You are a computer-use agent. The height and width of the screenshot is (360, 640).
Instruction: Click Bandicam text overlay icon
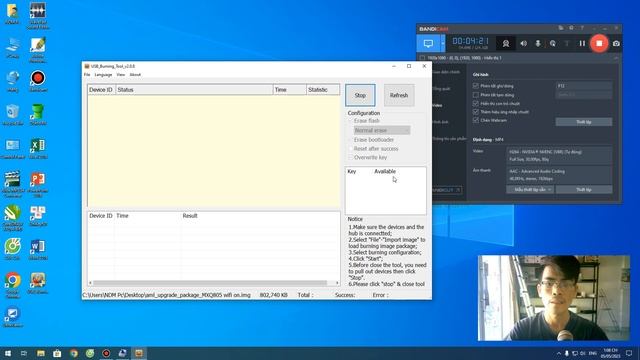point(567,43)
